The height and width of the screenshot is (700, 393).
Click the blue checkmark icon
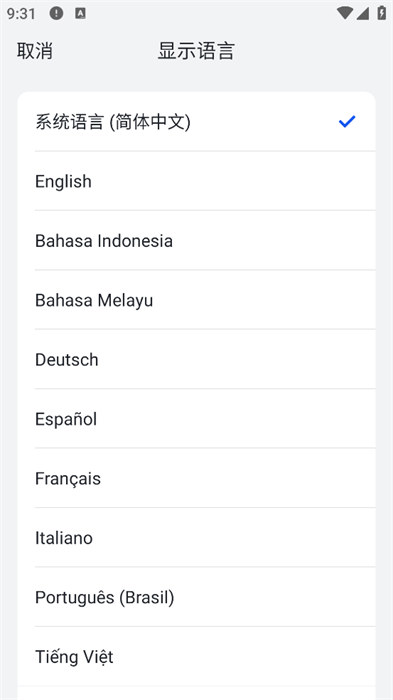tap(347, 121)
